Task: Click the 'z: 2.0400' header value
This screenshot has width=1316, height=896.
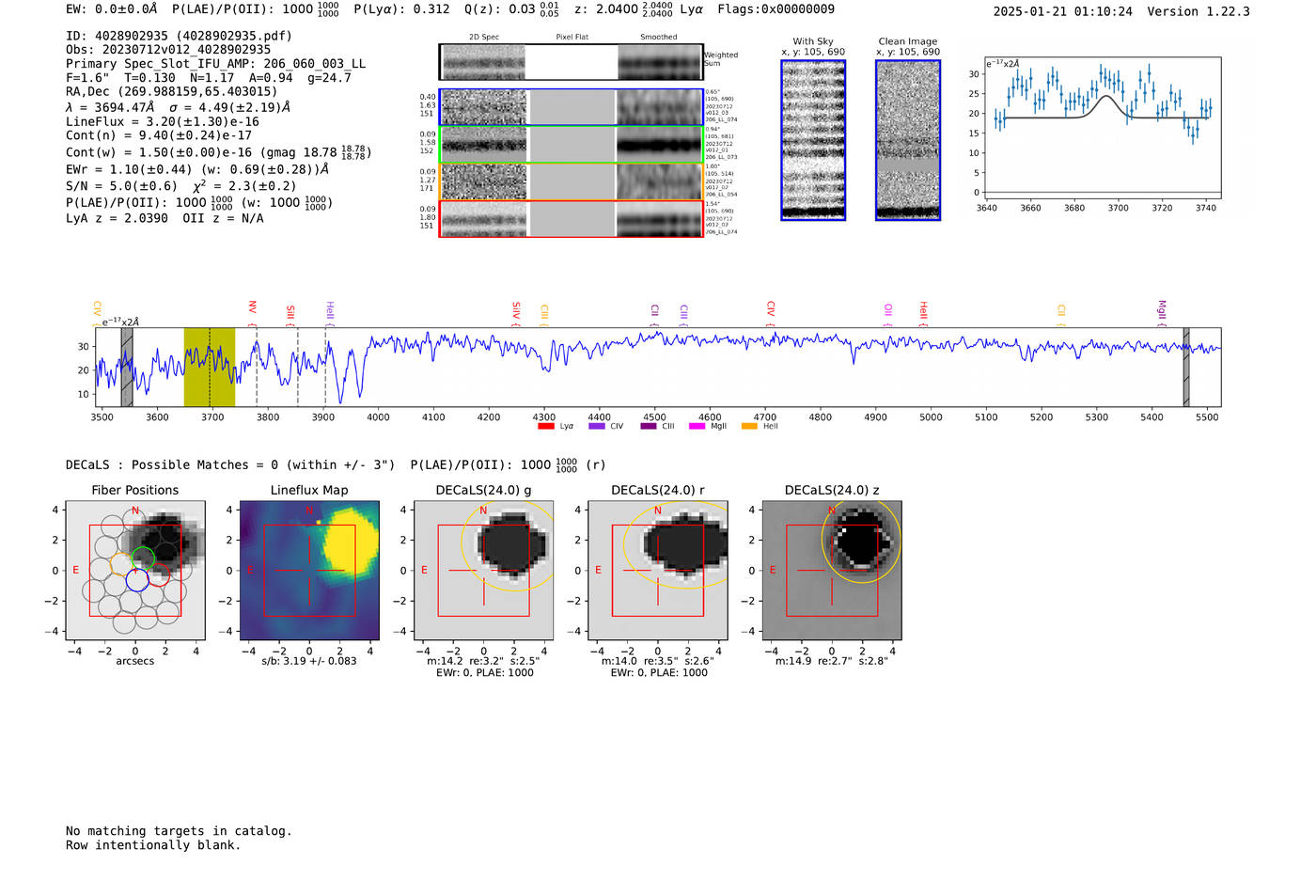Action: (608, 9)
